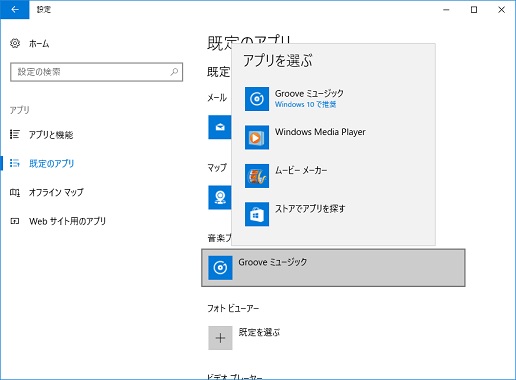Click the Web サイト用のアプリ icon

pos(15,221)
